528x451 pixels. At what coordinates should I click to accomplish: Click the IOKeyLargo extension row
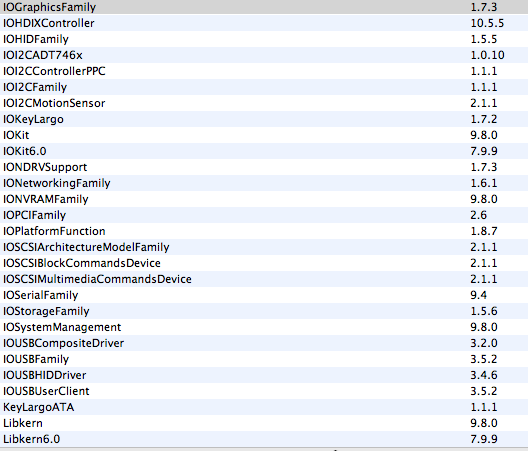click(x=264, y=119)
